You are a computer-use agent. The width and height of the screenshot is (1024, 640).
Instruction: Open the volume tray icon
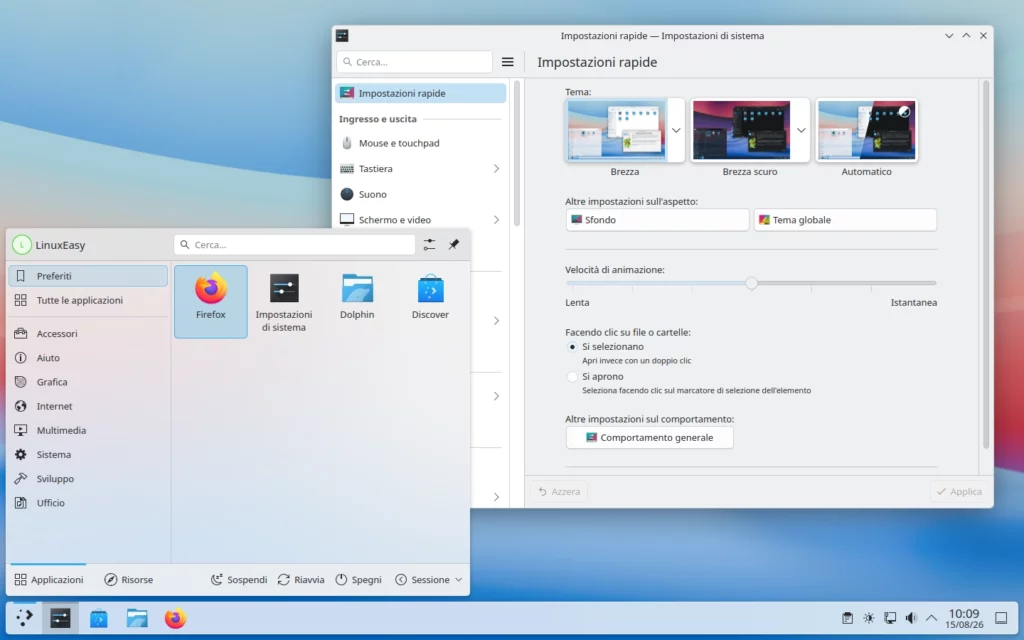[911, 618]
